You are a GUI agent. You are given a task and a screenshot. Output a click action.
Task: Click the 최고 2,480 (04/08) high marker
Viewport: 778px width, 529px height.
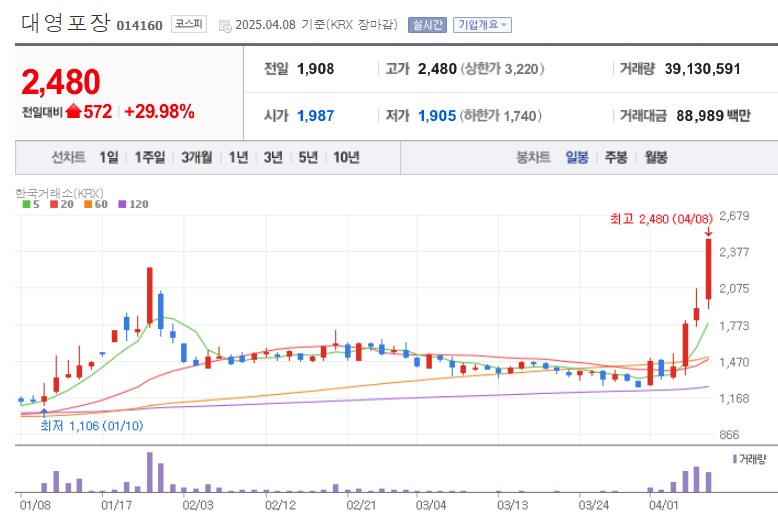point(661,219)
